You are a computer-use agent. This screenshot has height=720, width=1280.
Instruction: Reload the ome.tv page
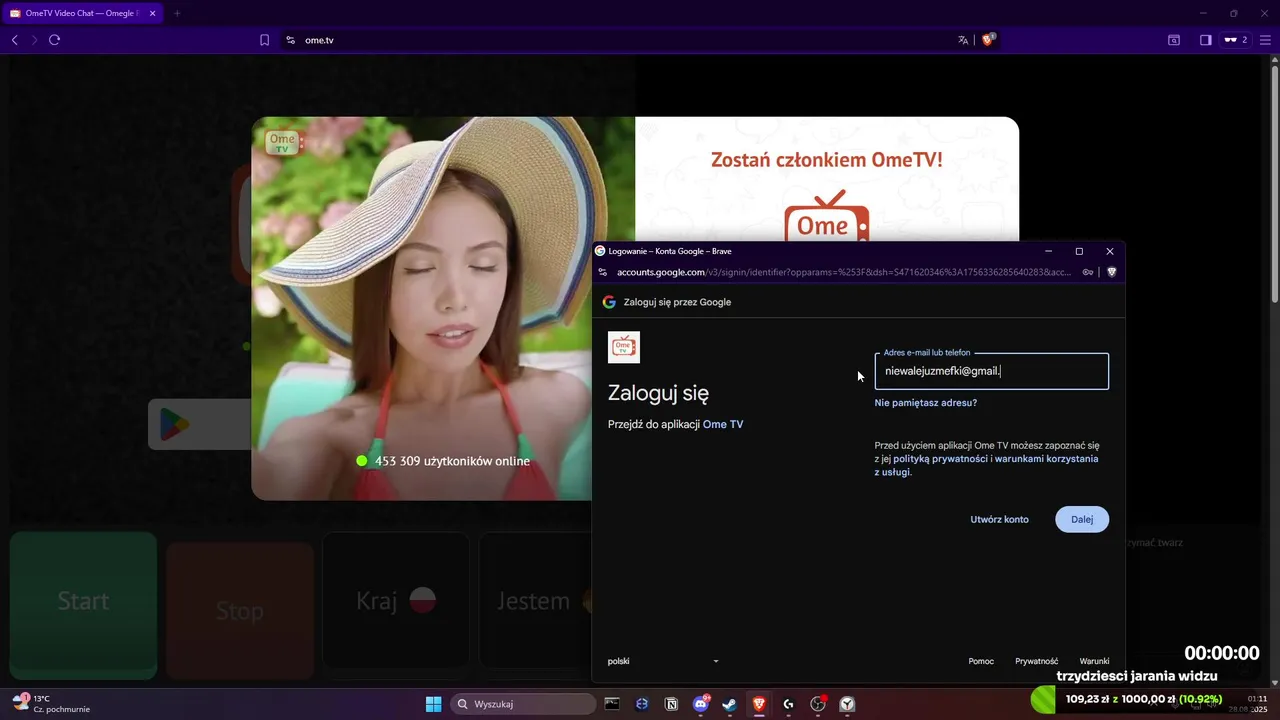pos(55,40)
